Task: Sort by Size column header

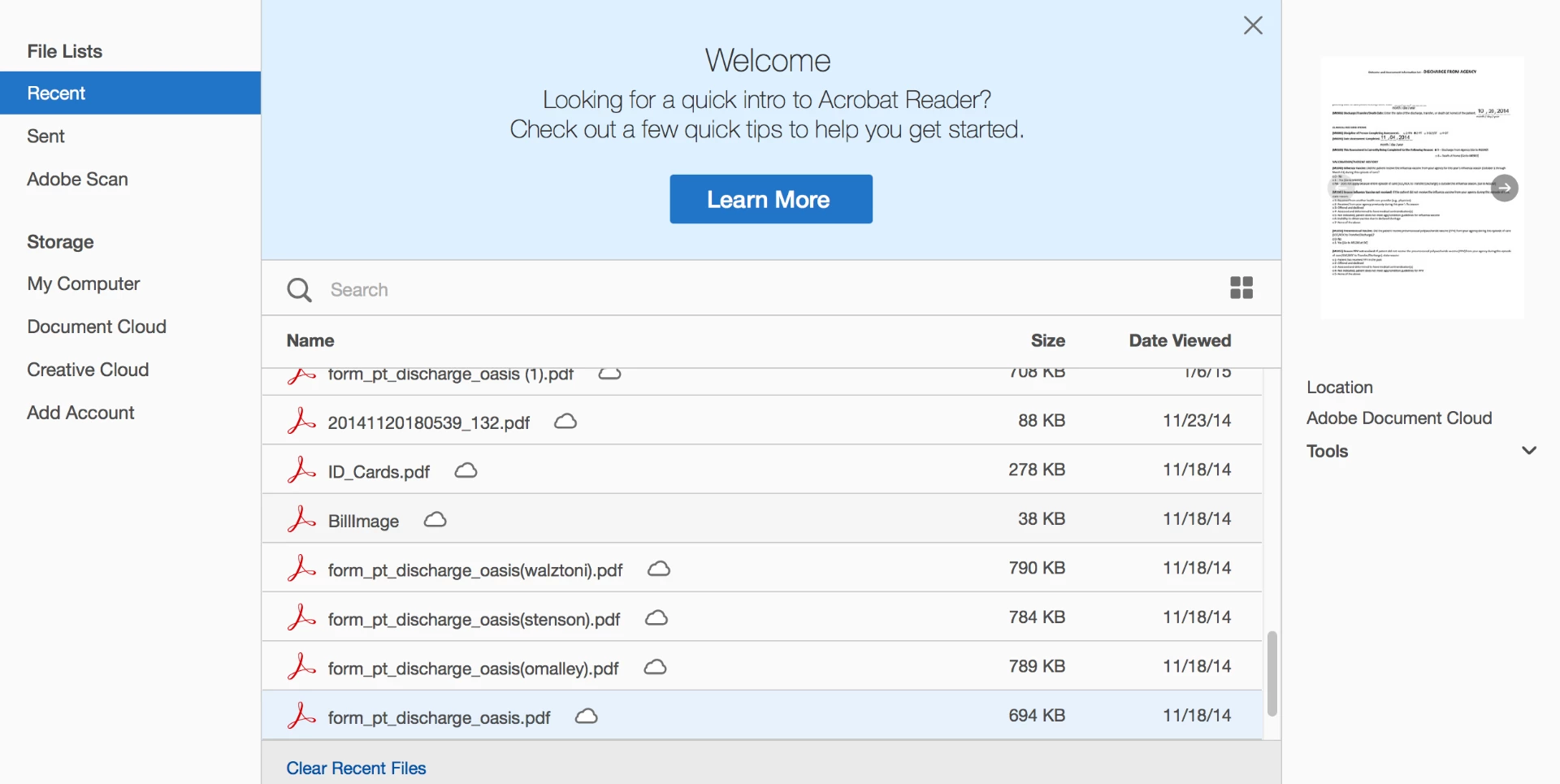Action: coord(1048,340)
